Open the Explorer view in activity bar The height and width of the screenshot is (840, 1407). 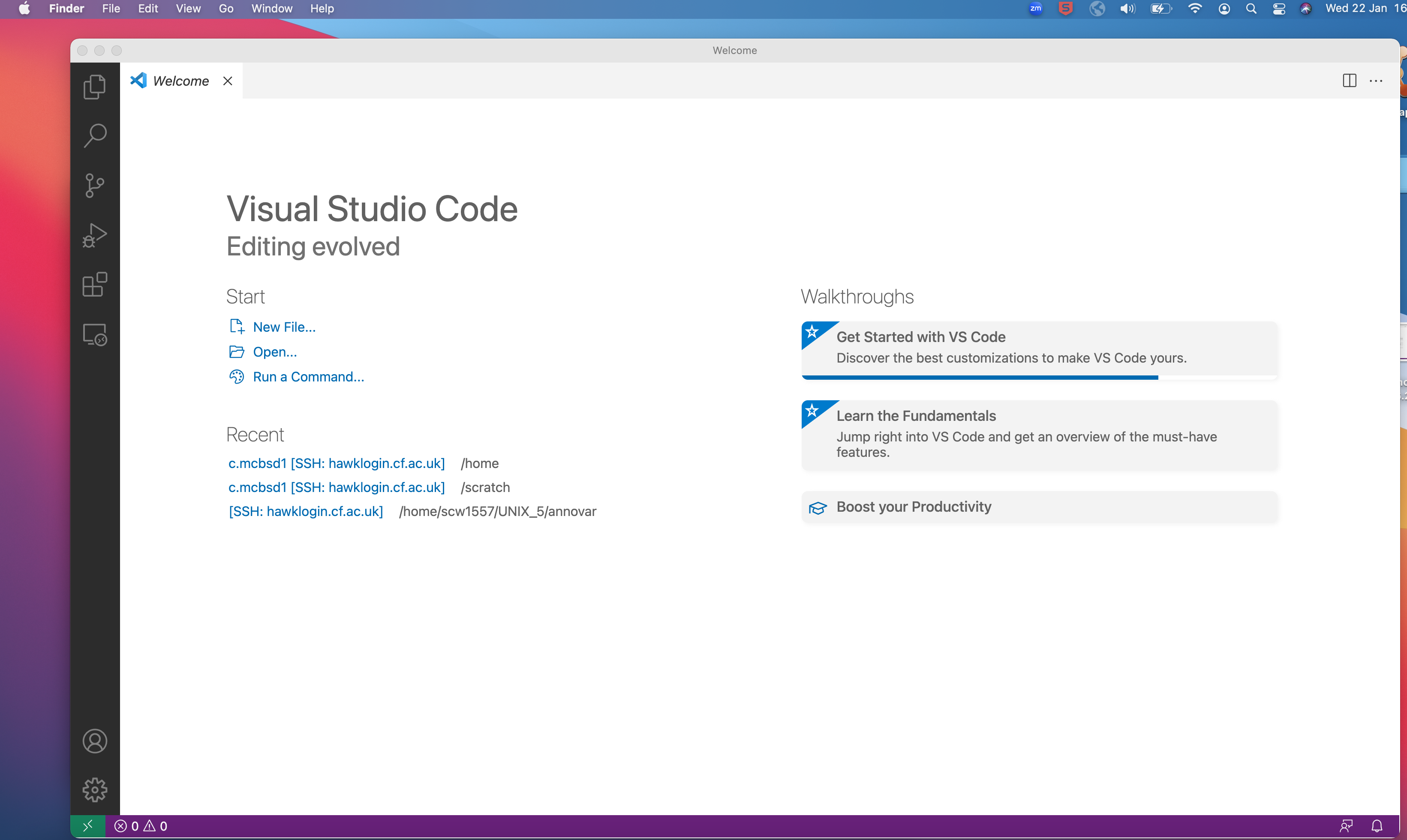click(x=95, y=87)
